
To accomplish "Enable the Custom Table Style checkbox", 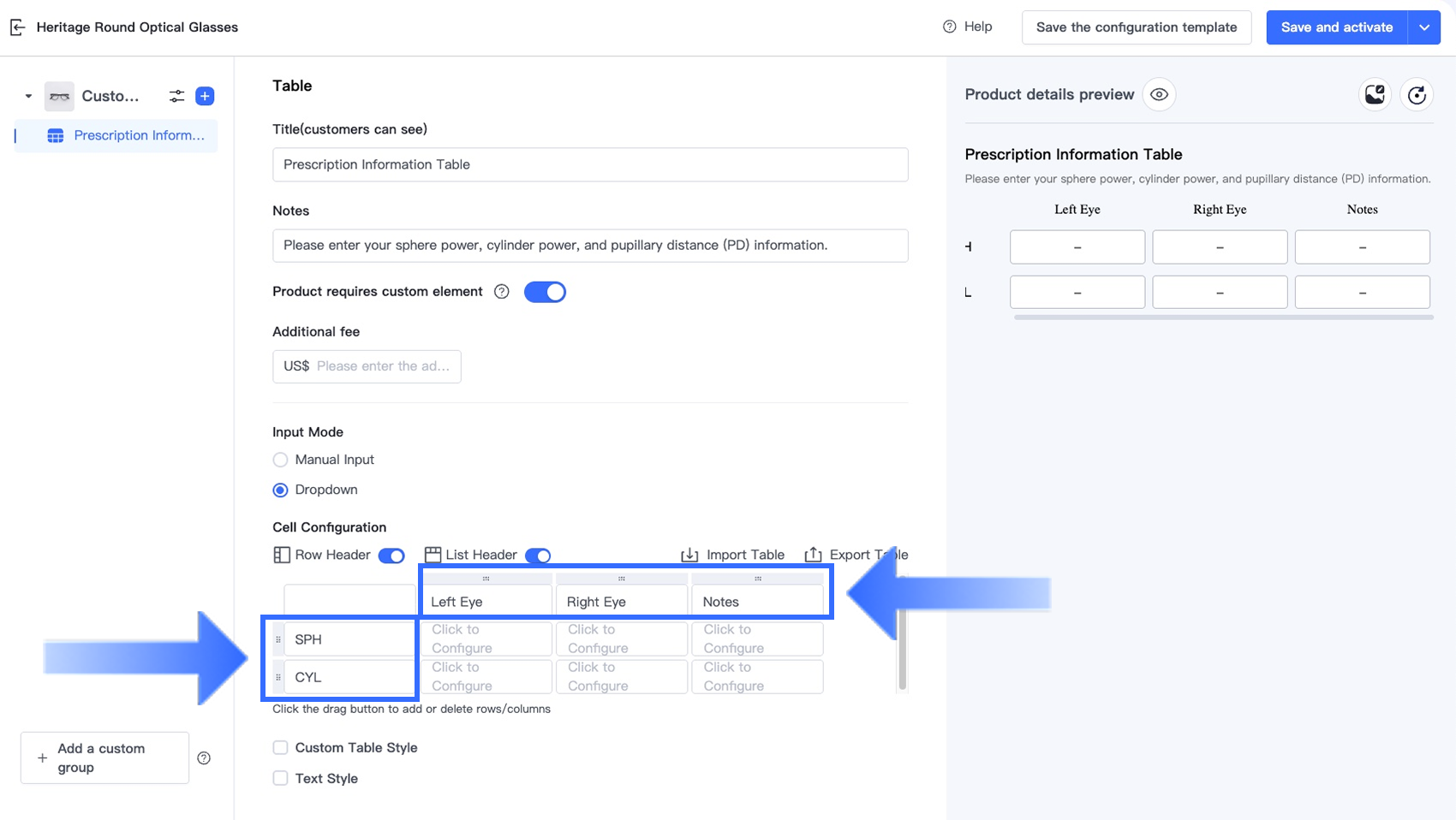I will pyautogui.click(x=280, y=747).
